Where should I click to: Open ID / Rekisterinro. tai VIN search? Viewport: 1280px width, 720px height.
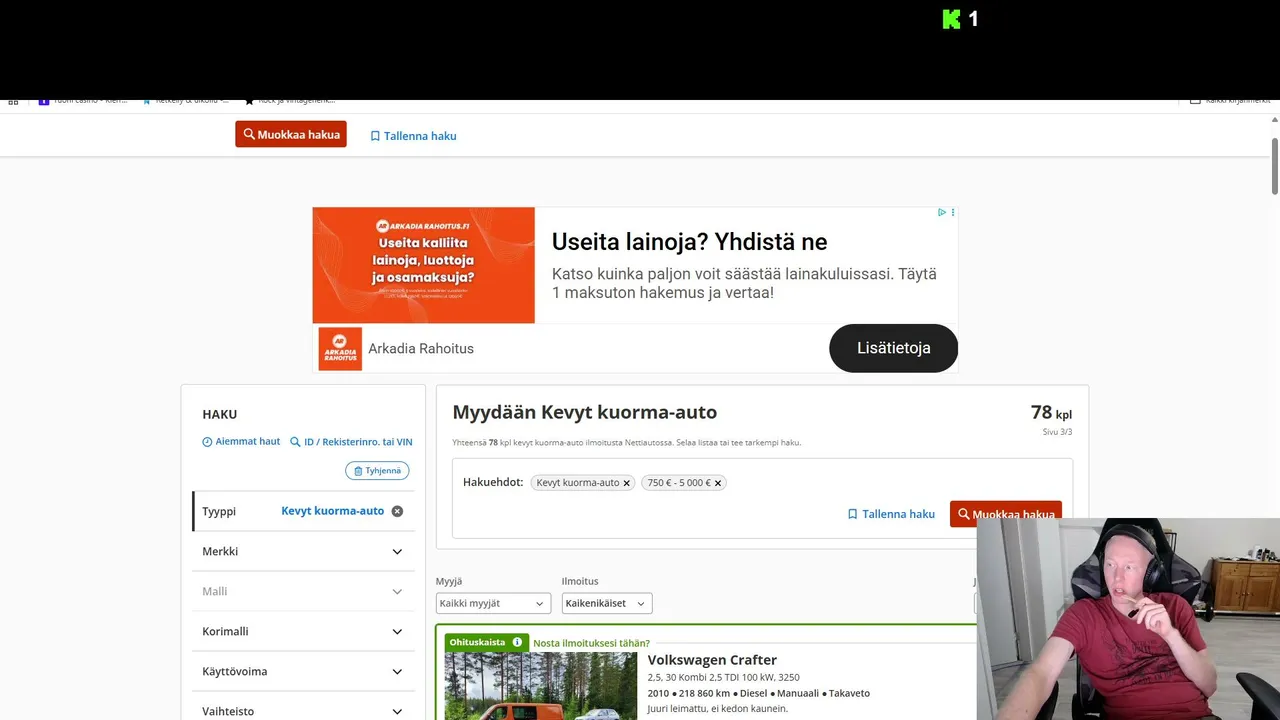(351, 442)
